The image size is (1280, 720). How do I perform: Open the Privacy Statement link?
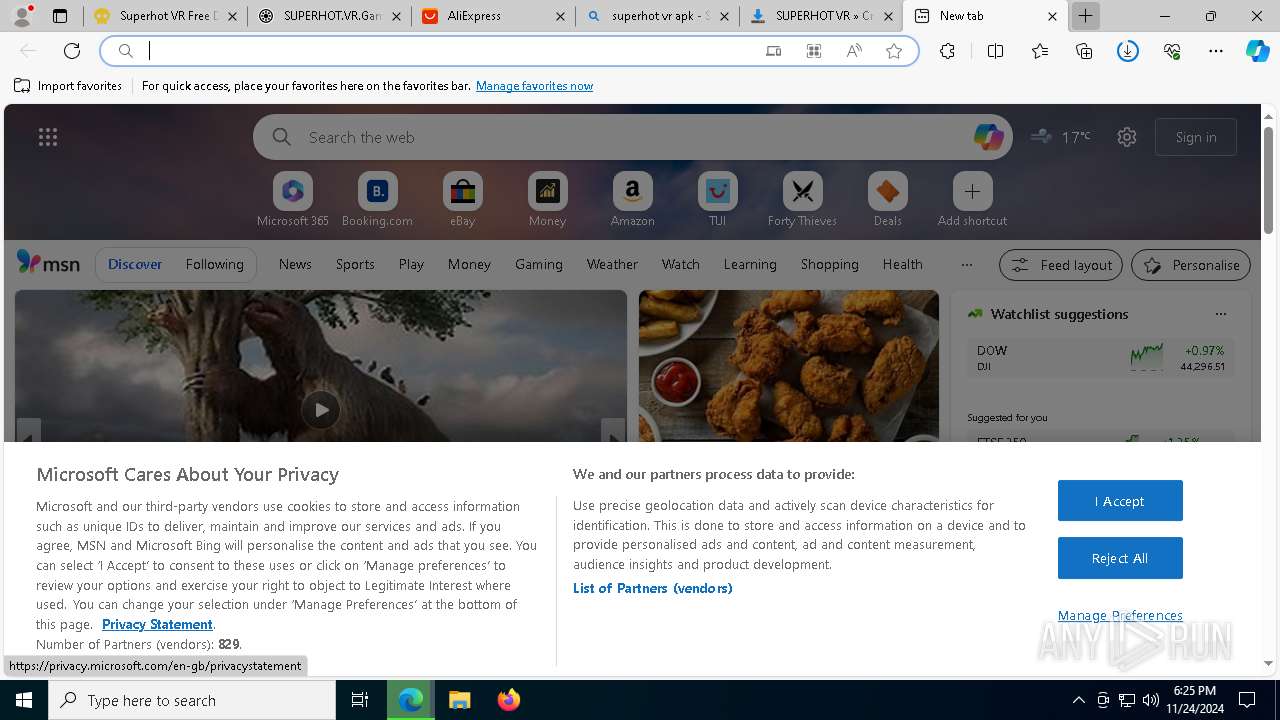pos(157,624)
